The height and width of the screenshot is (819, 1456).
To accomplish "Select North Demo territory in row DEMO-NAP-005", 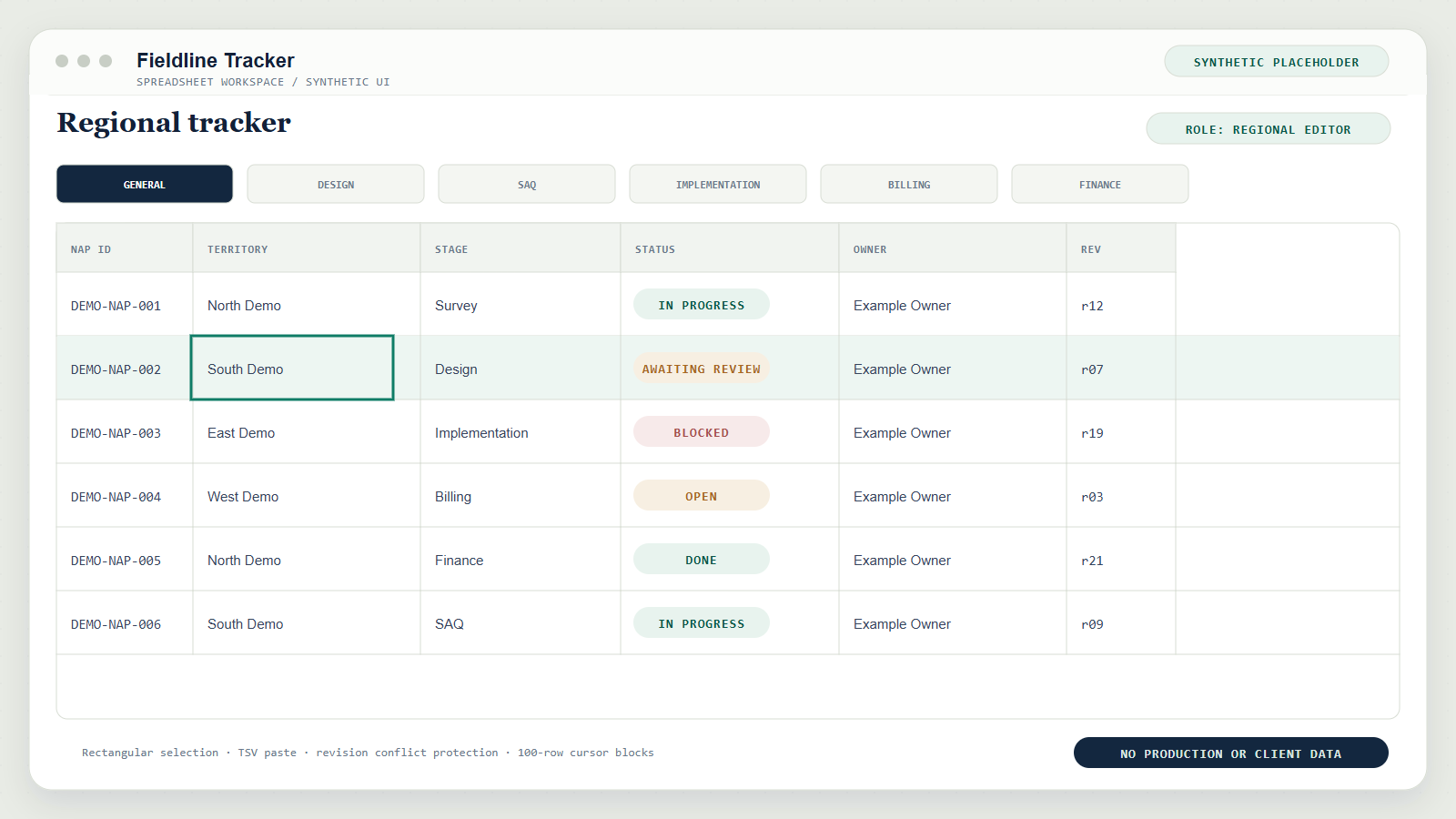I will coord(307,560).
